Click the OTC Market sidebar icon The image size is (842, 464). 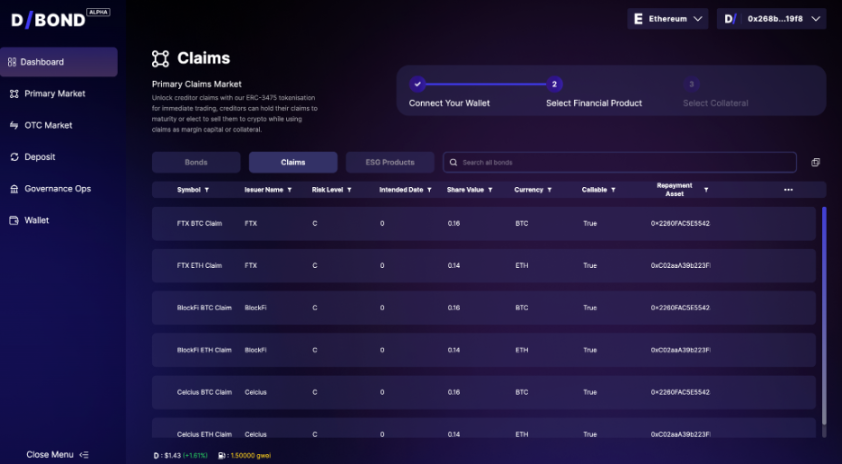coord(14,126)
